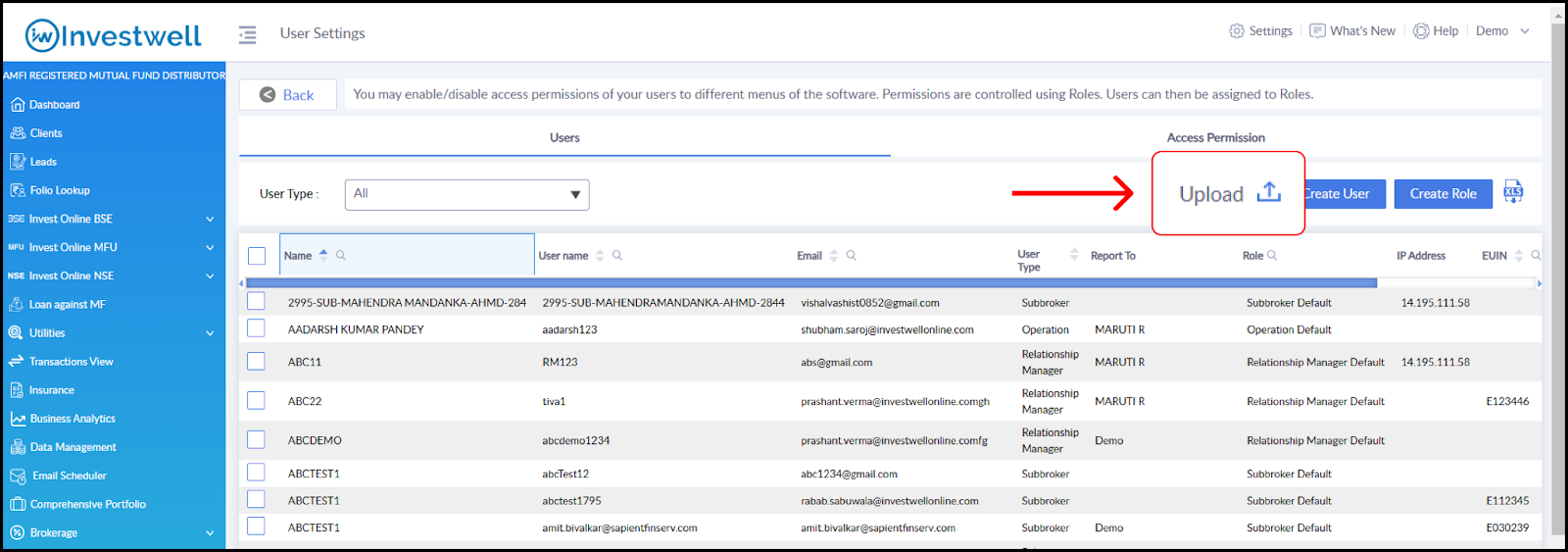Sort by EUIN column arrows
This screenshot has width=1568, height=552.
point(1519,255)
